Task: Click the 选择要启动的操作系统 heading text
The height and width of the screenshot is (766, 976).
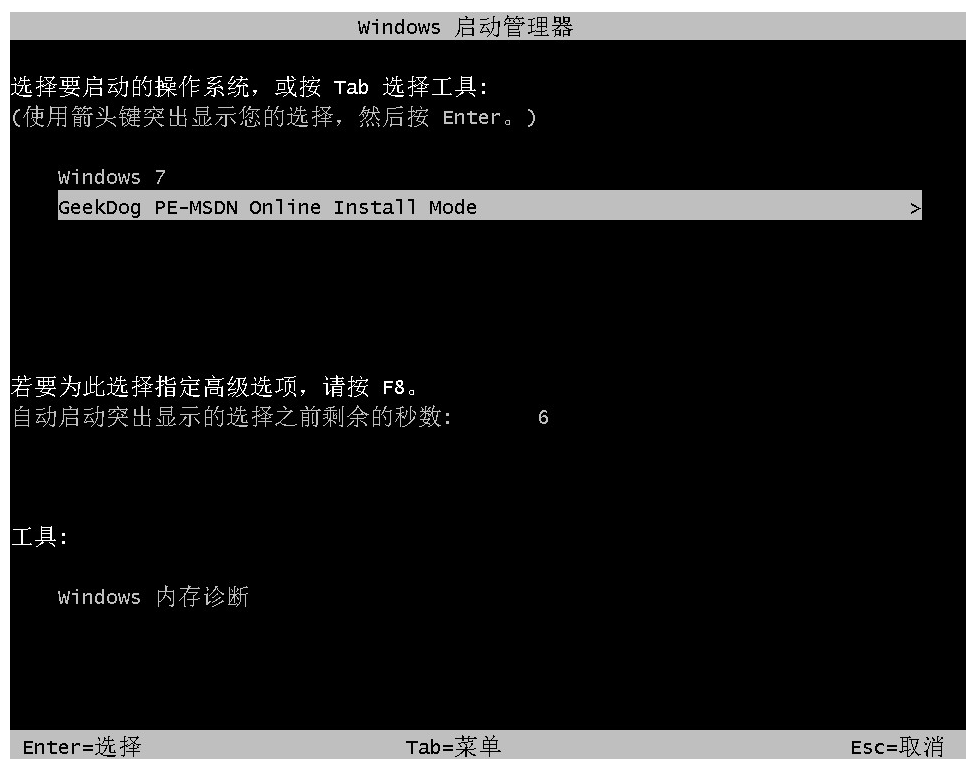Action: pyautogui.click(x=131, y=86)
